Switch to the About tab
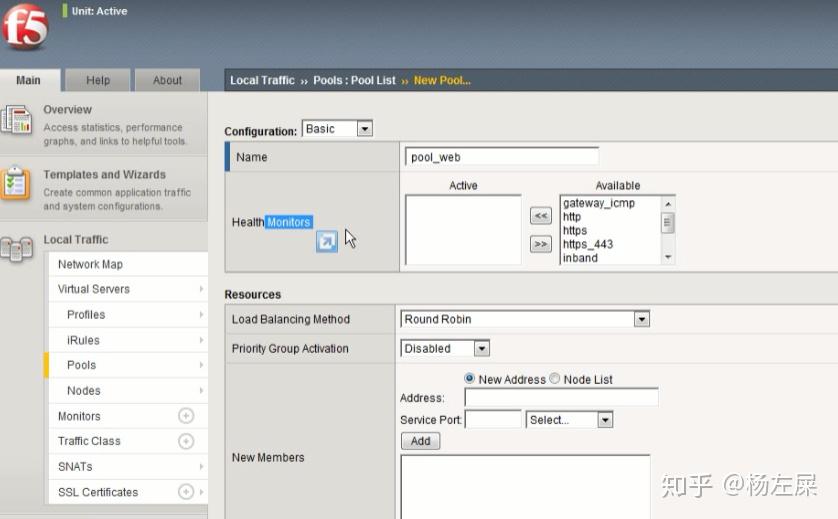This screenshot has width=838, height=519. coord(167,80)
